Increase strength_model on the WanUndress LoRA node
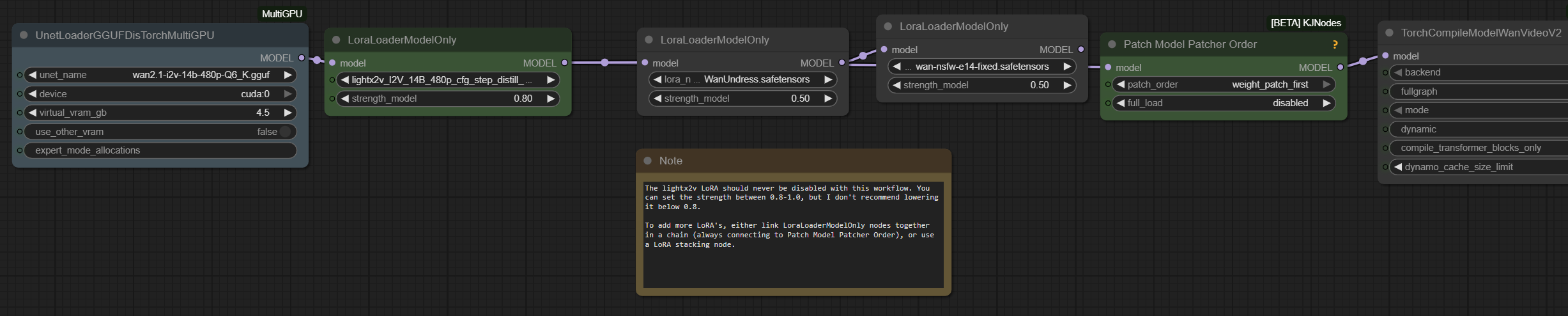 point(828,99)
